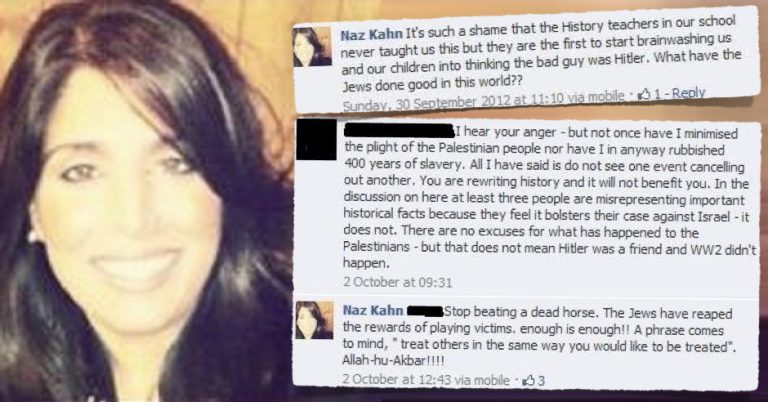Click the thumbs-up icon showing 1 like
Image resolution: width=768 pixels, height=402 pixels.
tap(645, 95)
